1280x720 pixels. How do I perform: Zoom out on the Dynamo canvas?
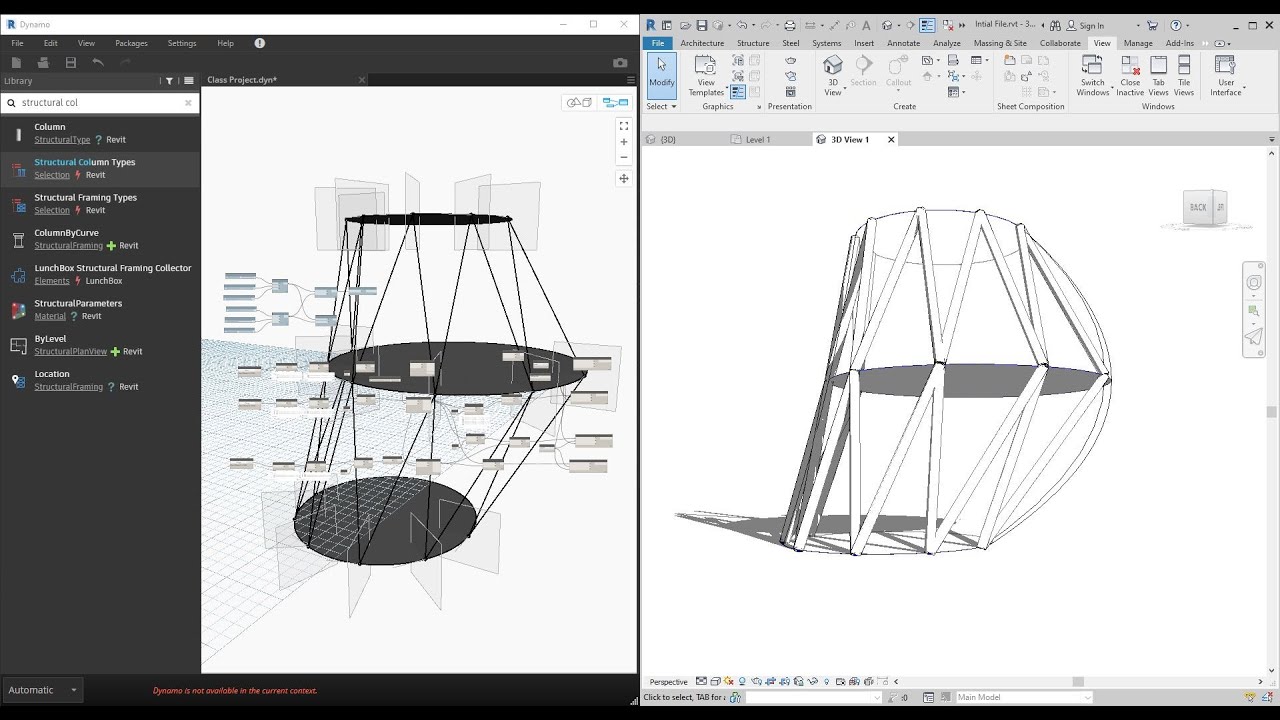pyautogui.click(x=624, y=157)
